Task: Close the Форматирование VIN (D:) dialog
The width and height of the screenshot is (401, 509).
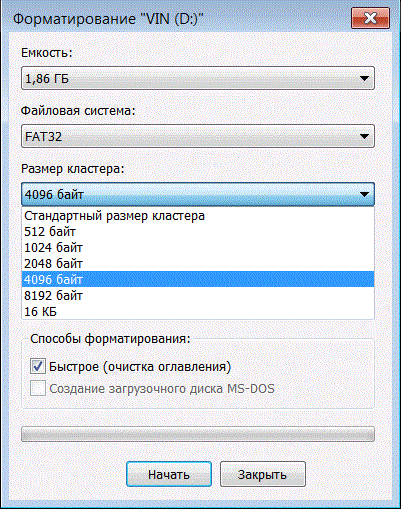Action: click(x=370, y=19)
